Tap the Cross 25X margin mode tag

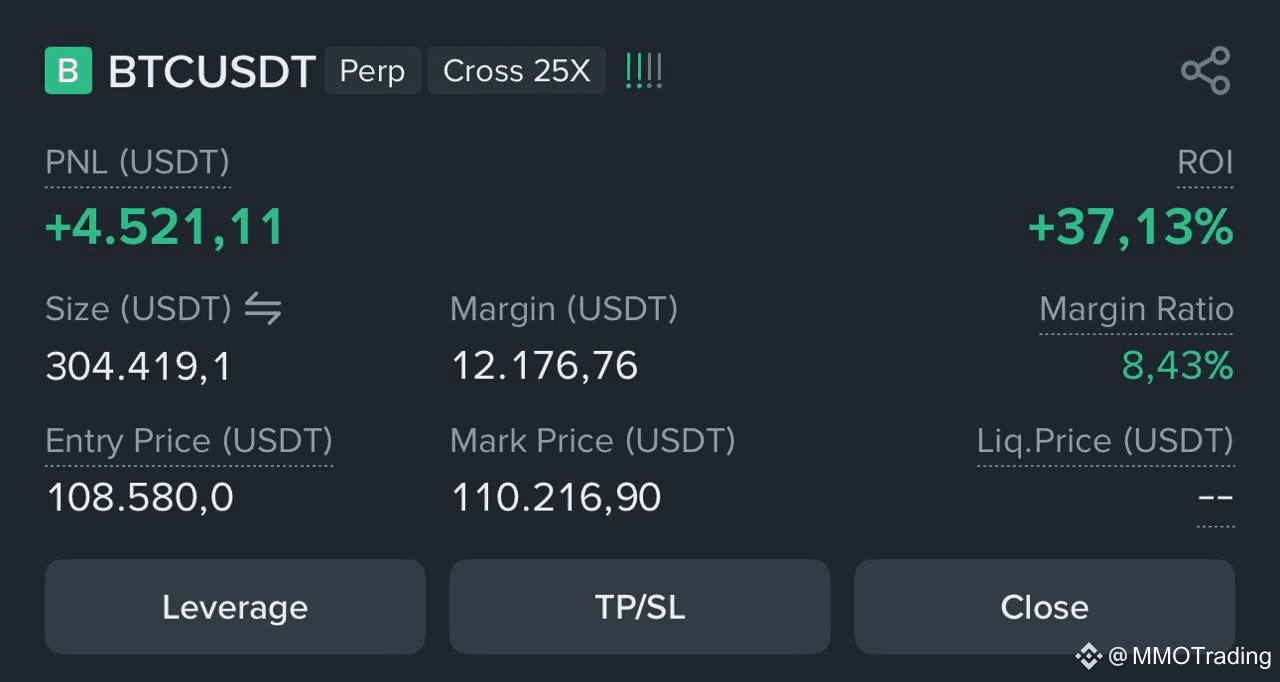(x=517, y=71)
